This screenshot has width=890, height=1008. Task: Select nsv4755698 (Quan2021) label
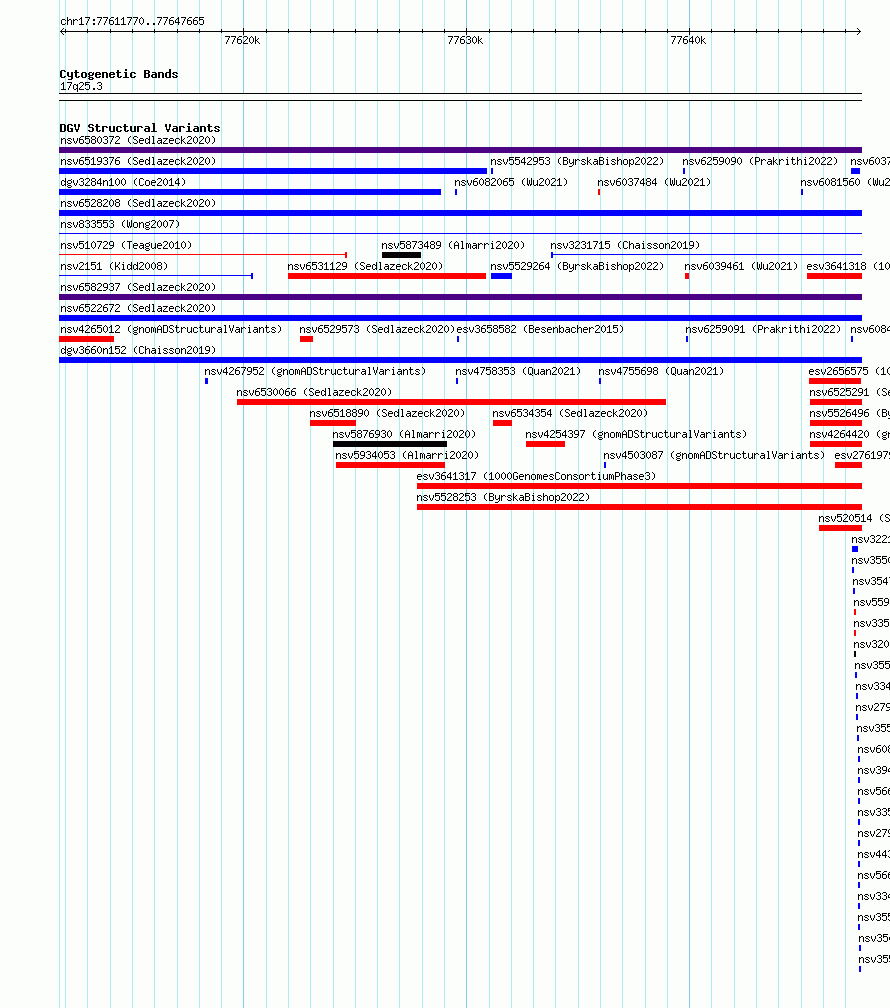coord(661,372)
